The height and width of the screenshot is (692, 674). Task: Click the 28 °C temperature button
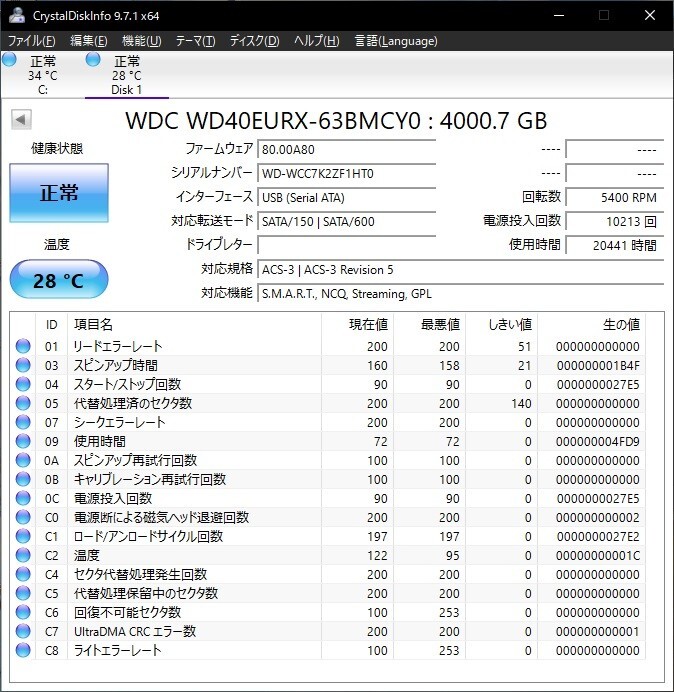coord(59,279)
